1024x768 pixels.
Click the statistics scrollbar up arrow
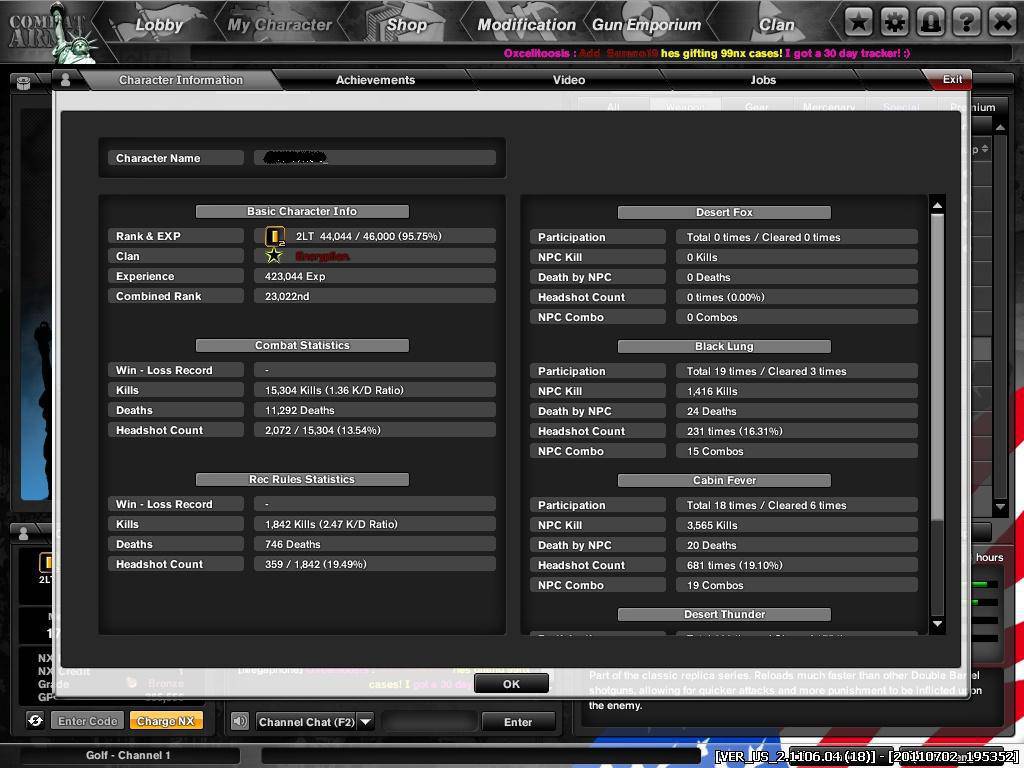[937, 206]
